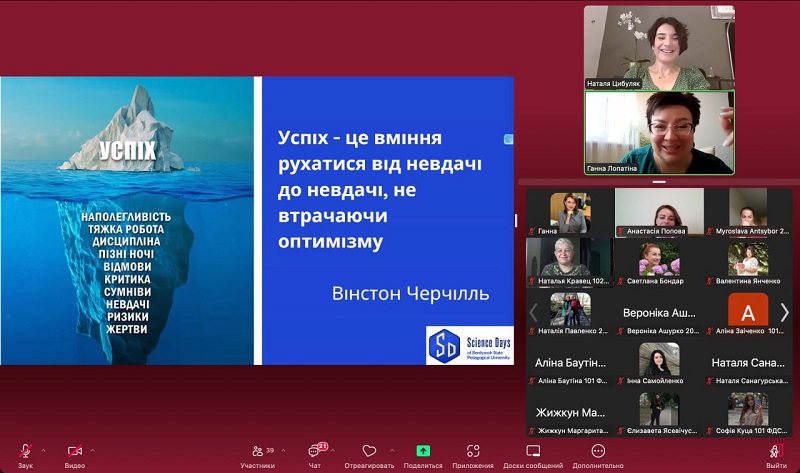
Task: Go to next page of participant gallery
Action: (x=784, y=313)
